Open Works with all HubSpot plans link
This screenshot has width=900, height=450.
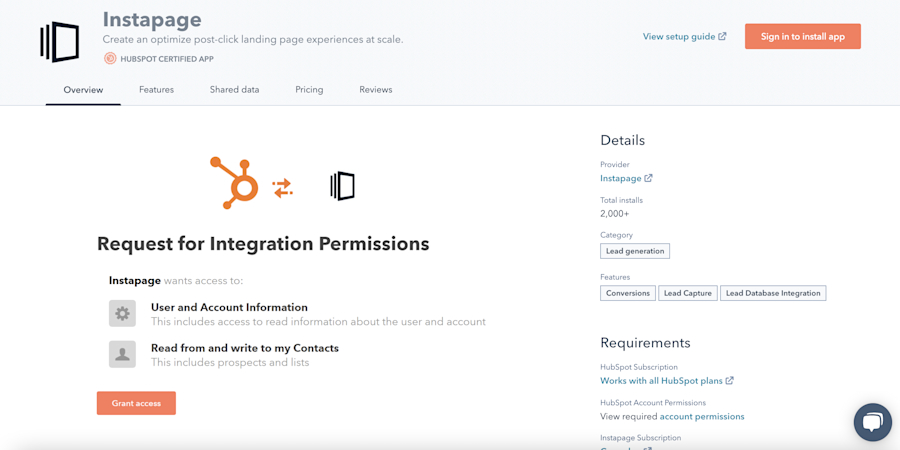point(662,380)
